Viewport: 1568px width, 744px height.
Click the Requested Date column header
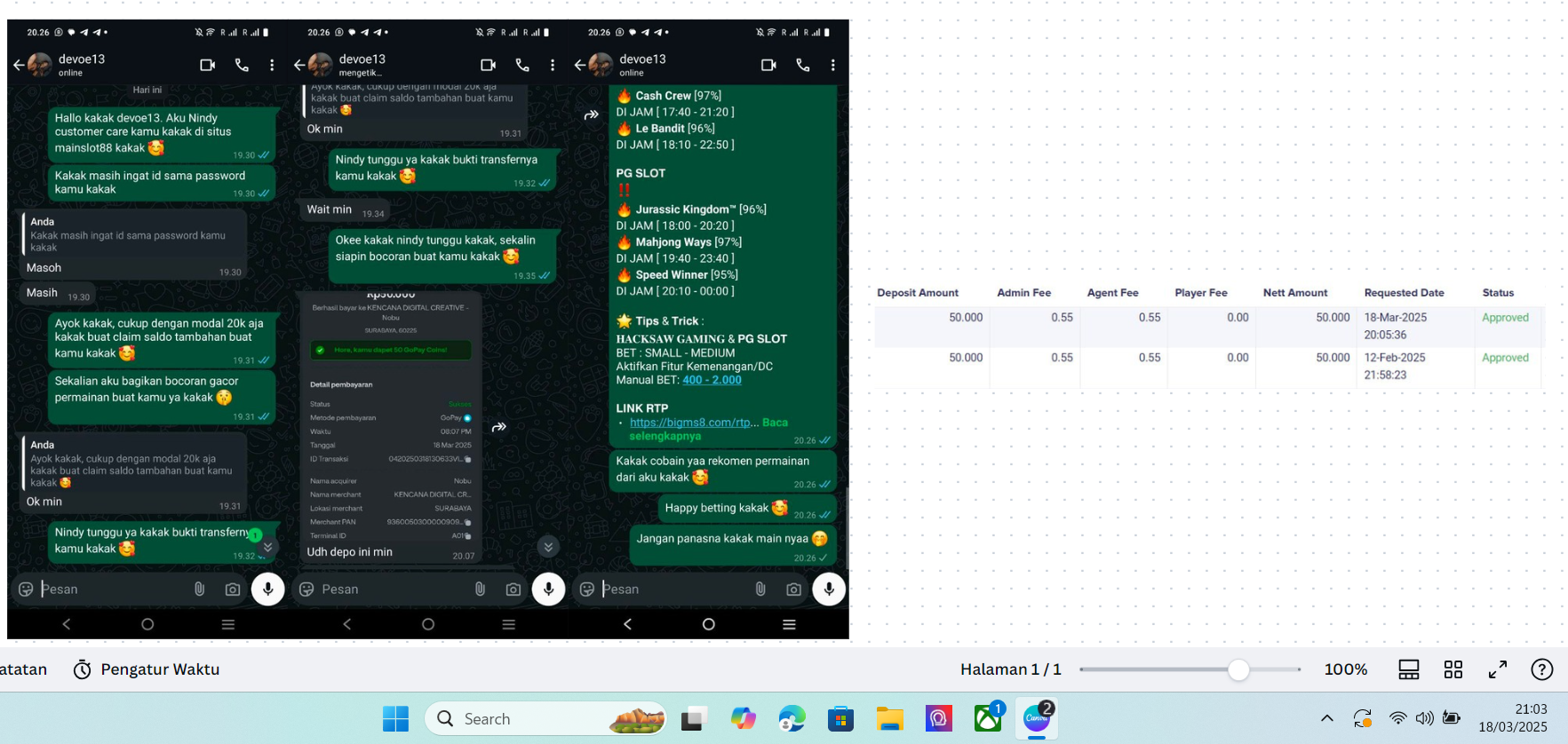(1404, 293)
